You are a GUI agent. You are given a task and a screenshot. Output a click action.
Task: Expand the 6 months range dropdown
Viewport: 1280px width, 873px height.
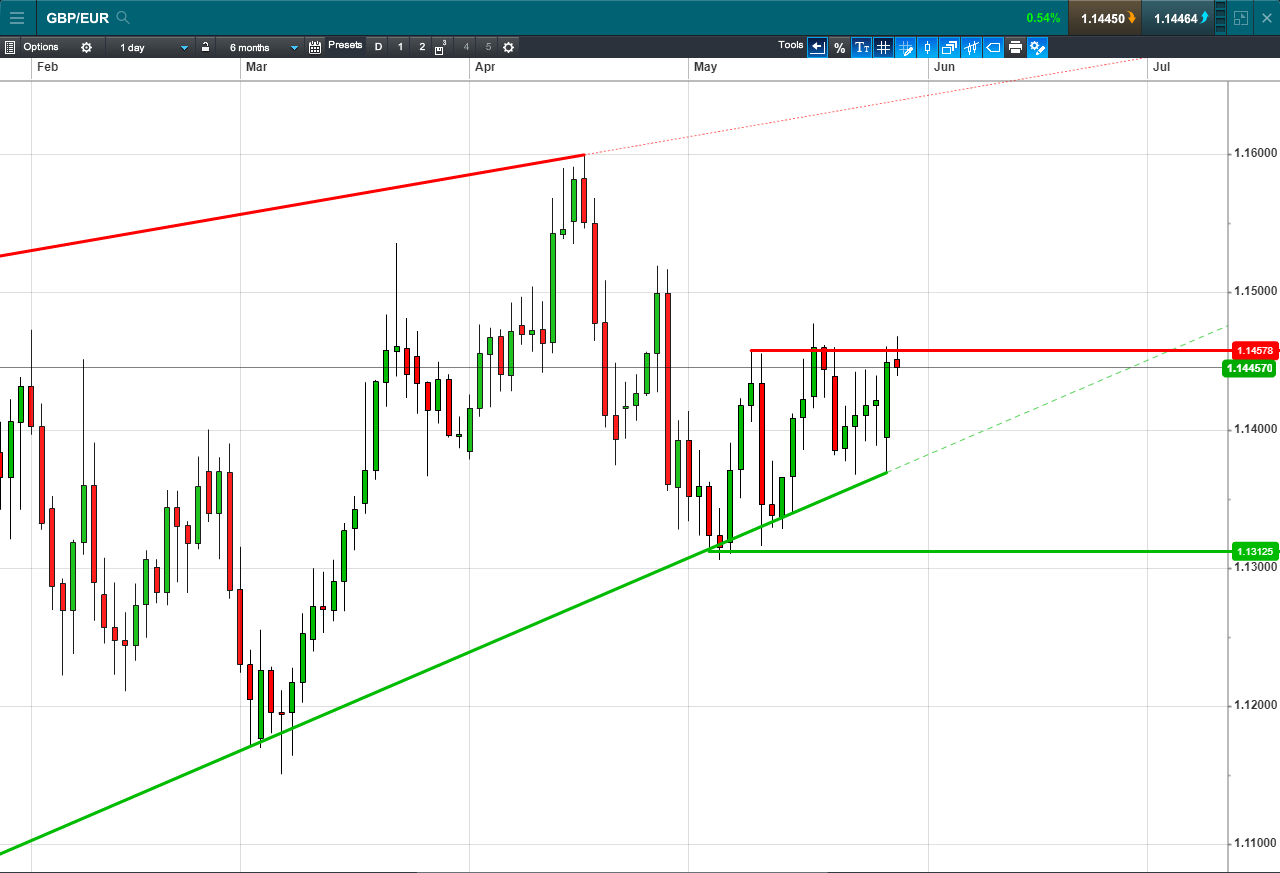point(260,47)
